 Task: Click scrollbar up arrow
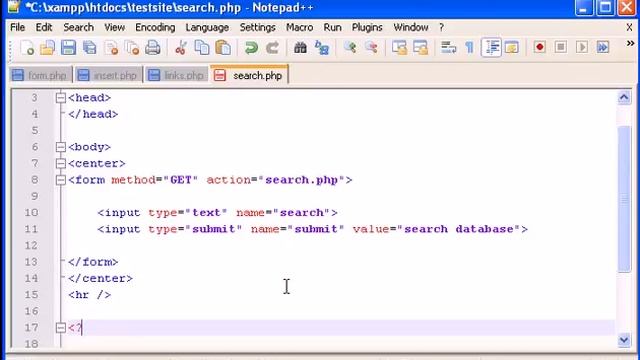pos(624,97)
